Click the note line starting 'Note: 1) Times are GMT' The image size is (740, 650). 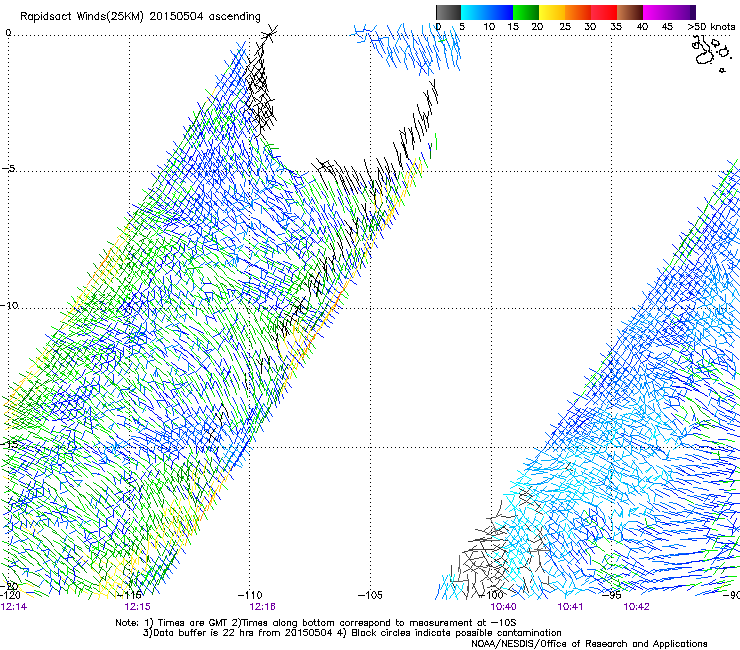point(316,623)
